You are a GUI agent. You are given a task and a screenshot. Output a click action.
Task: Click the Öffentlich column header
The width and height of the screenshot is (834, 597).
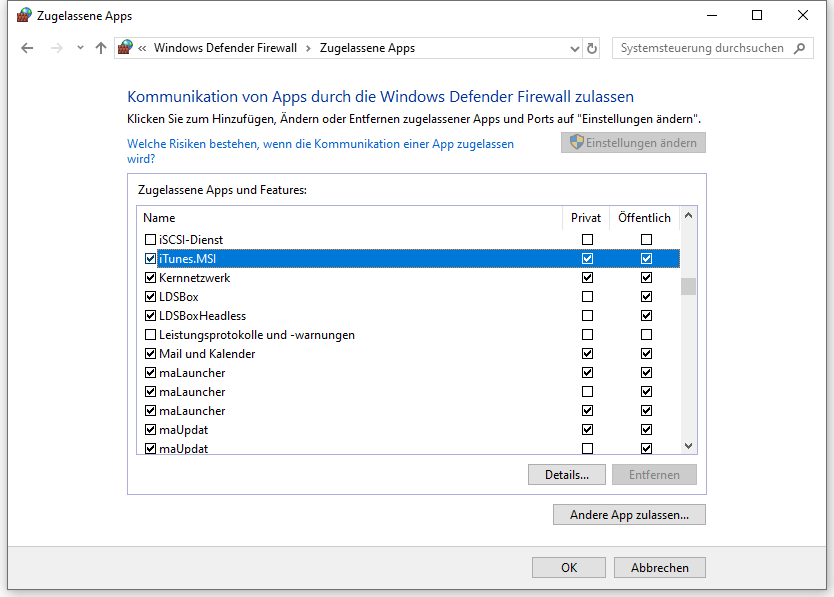coord(644,218)
